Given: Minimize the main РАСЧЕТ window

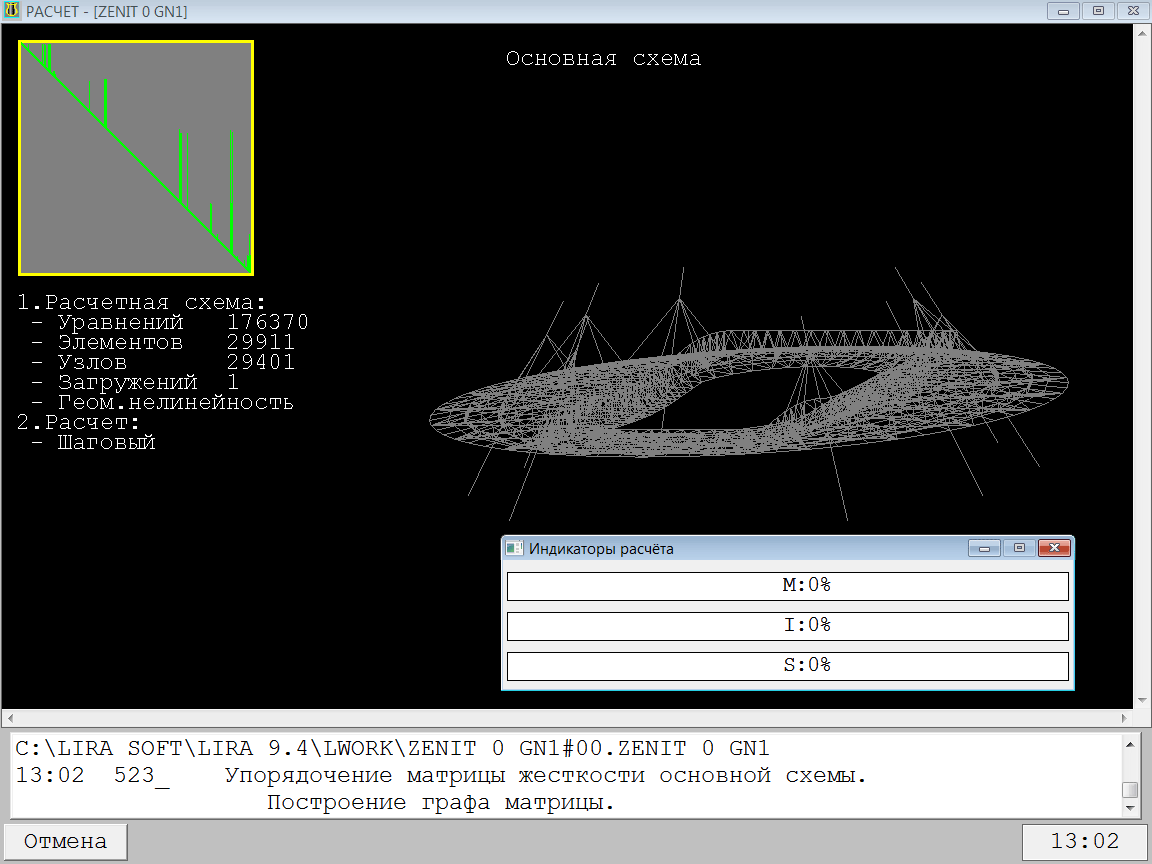Looking at the screenshot, I should (1063, 11).
